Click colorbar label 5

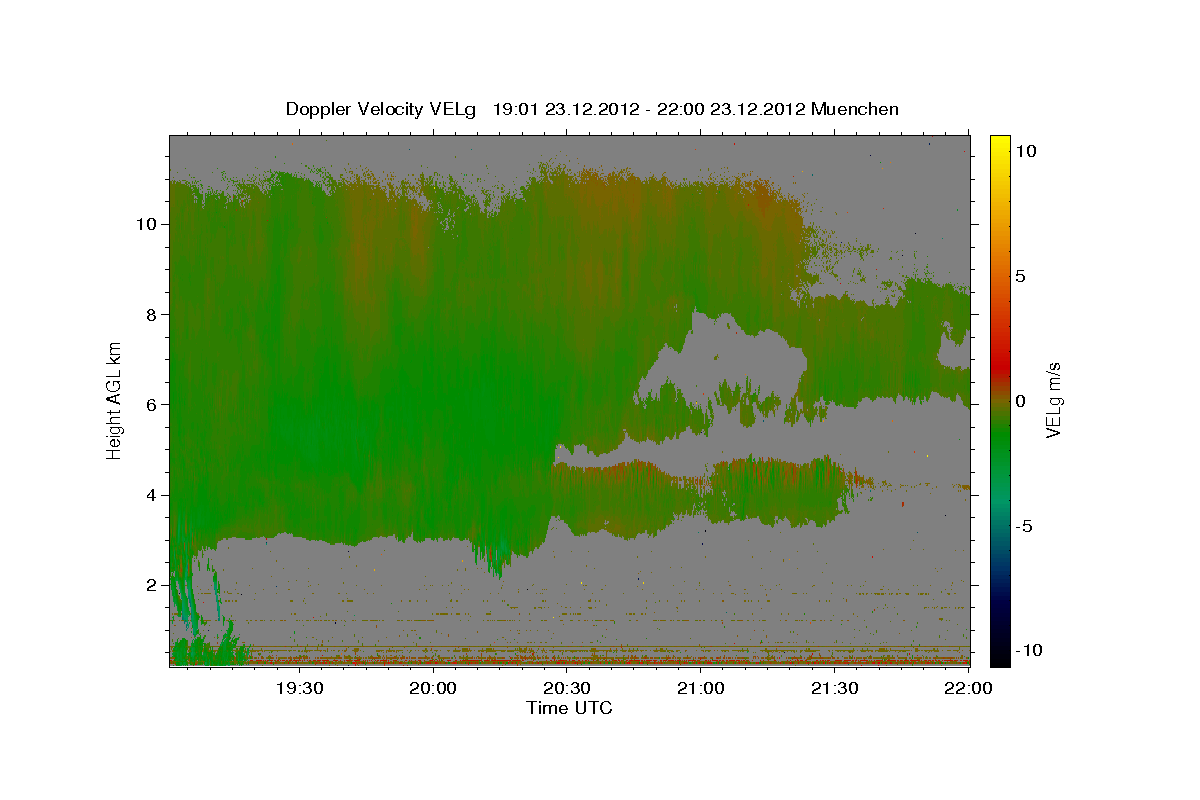1021,276
